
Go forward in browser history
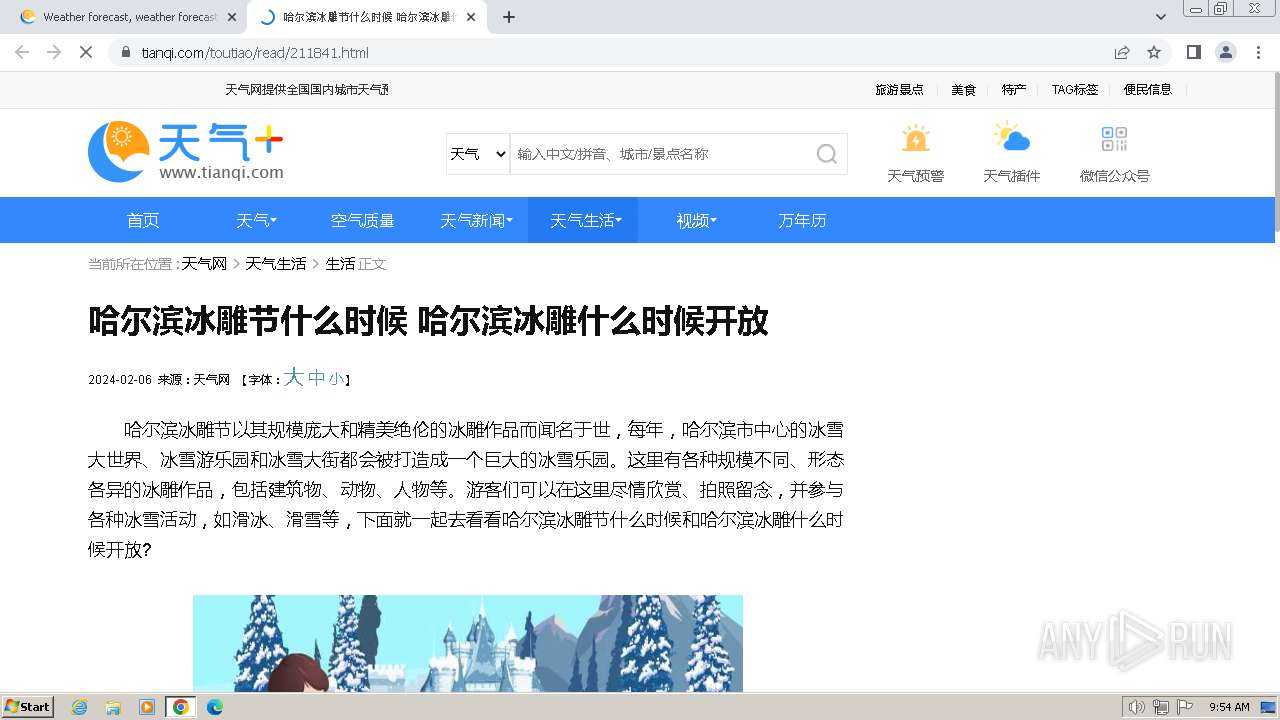[54, 52]
